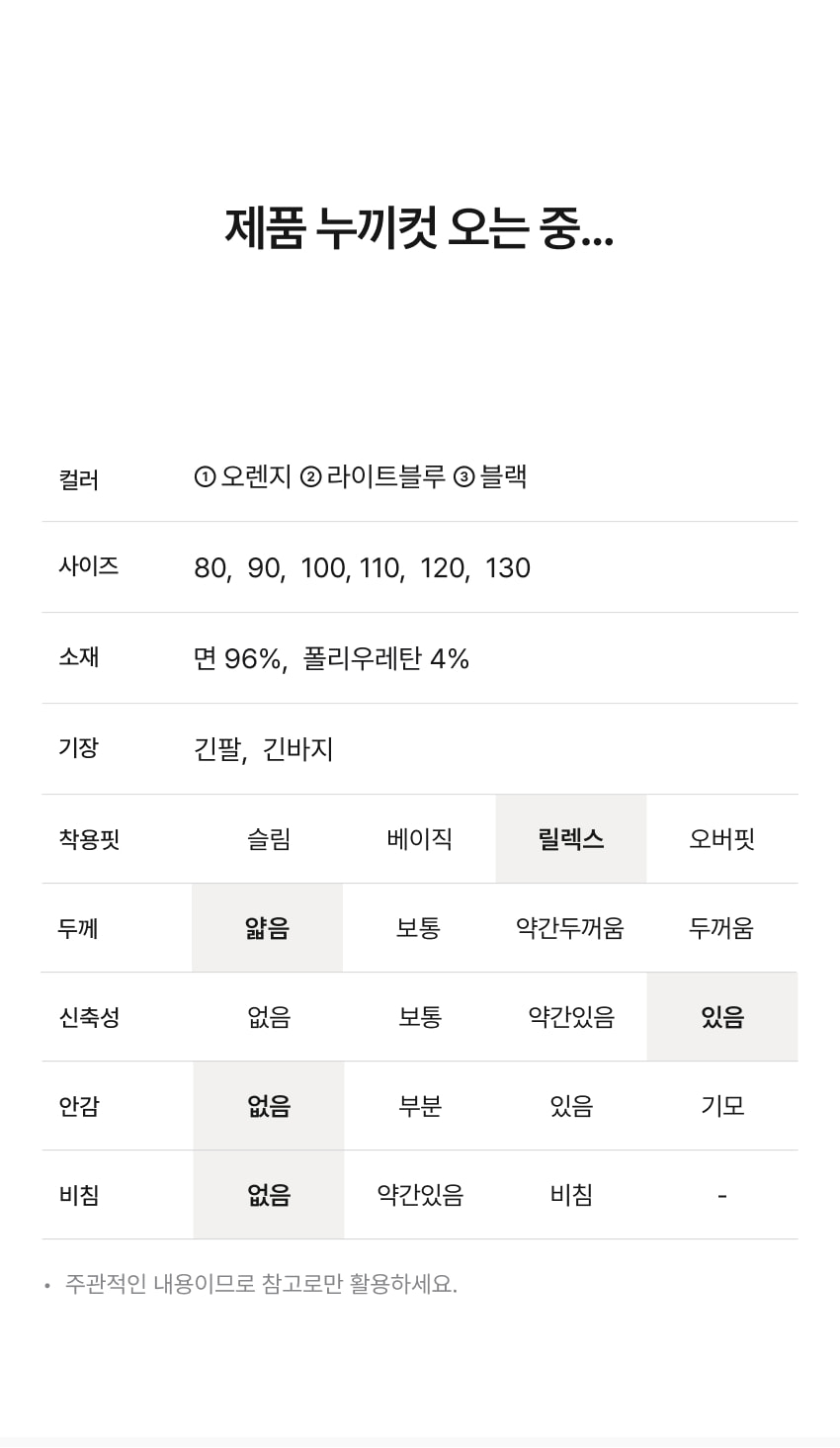Pick 기모 lining option
The image size is (840, 1448).
(721, 1106)
